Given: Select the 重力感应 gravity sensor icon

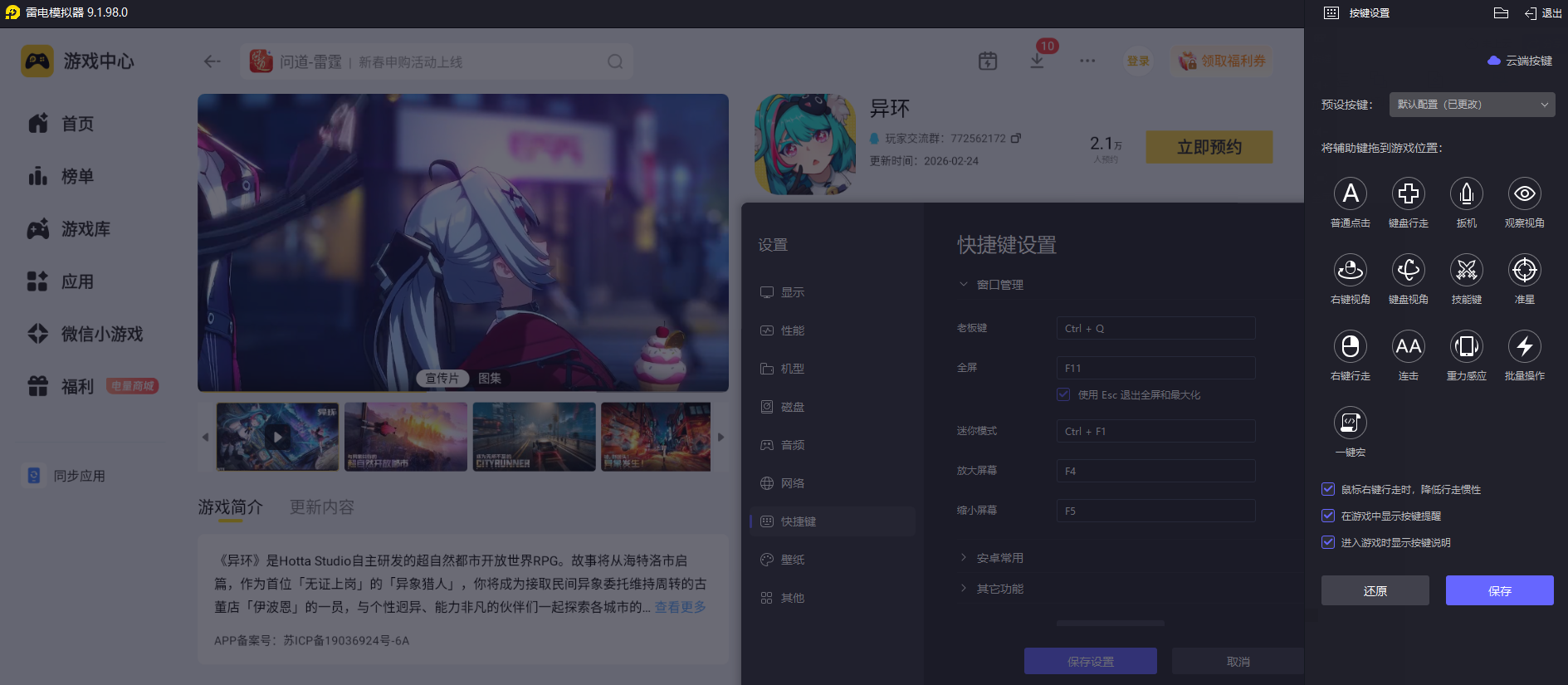Looking at the screenshot, I should [1467, 346].
